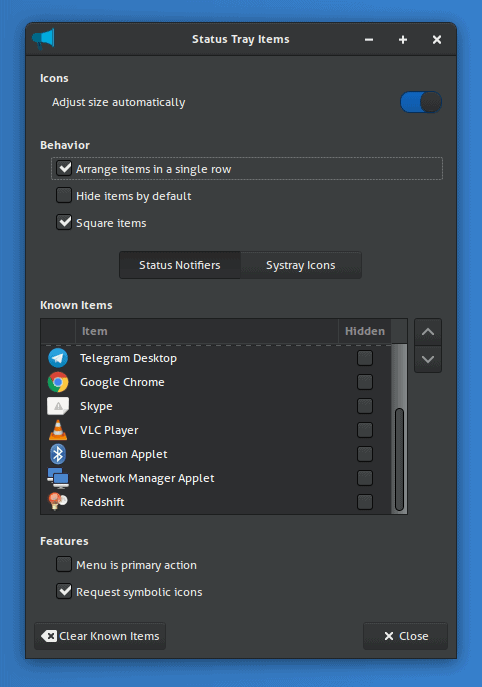Viewport: 482px width, 687px height.
Task: Select the Redshift lightbulb icon
Action: 58,502
